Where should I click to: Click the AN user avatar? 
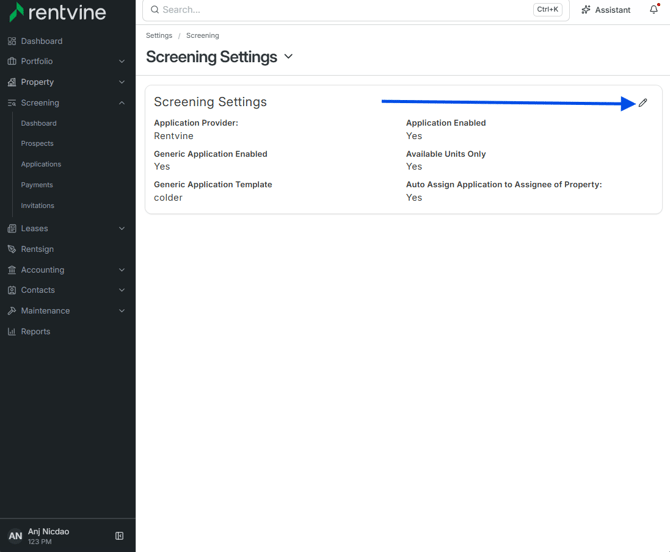[x=15, y=536]
